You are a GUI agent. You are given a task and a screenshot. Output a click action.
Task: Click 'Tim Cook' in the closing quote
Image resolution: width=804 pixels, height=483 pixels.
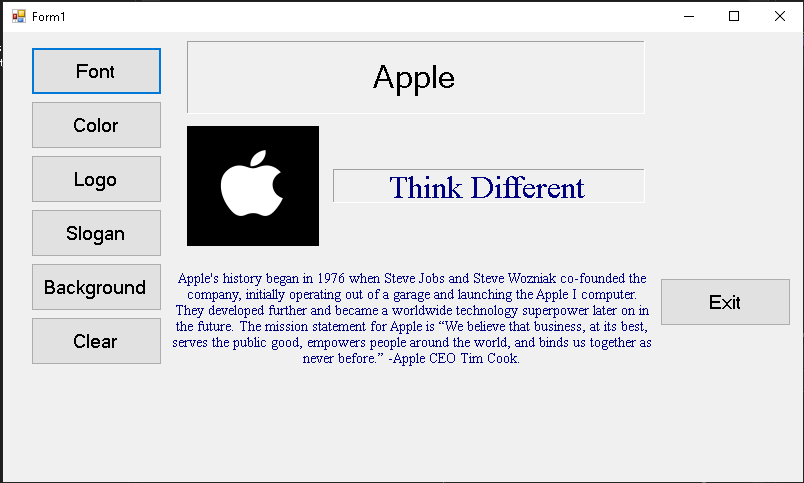tap(491, 359)
